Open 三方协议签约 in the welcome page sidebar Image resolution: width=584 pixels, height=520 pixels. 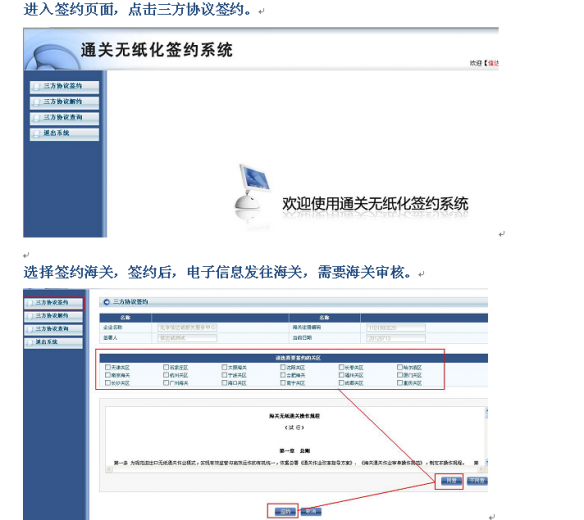click(x=64, y=86)
